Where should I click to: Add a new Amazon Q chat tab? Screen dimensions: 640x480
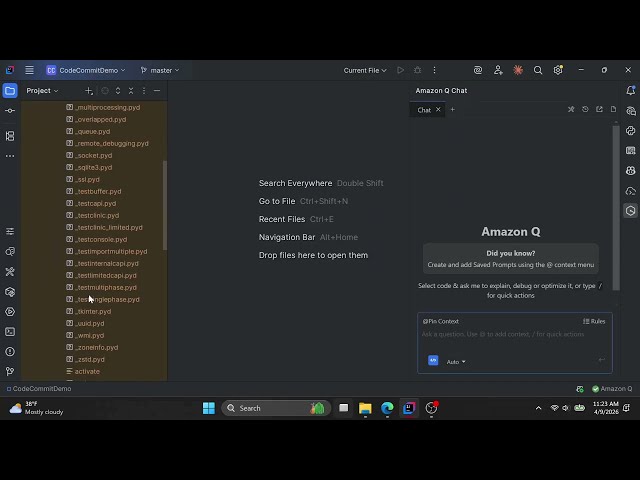tap(452, 109)
